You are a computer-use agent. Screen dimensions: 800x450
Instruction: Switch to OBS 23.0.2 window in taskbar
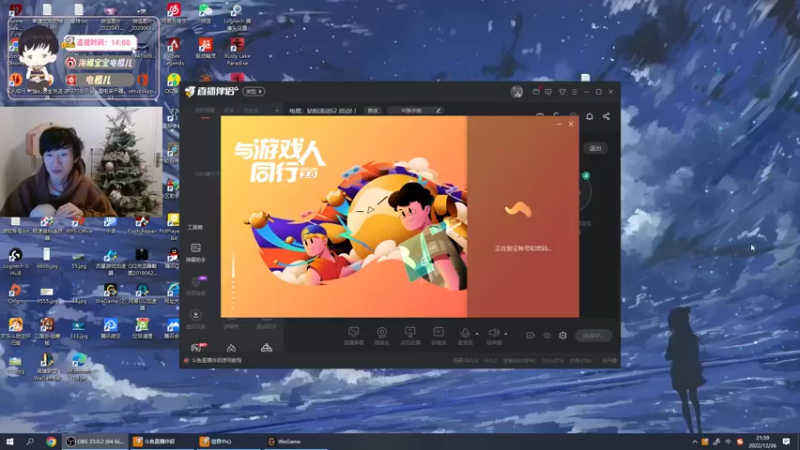95,442
